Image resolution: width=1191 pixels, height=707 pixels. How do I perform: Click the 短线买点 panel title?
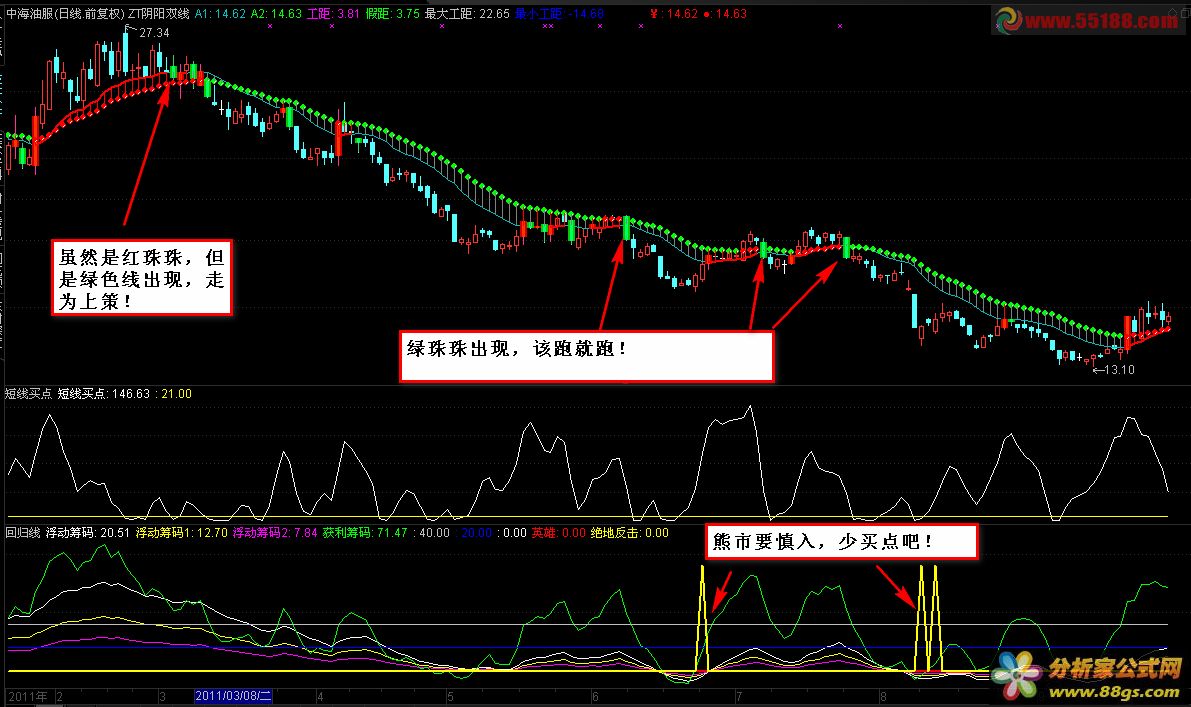click(28, 393)
